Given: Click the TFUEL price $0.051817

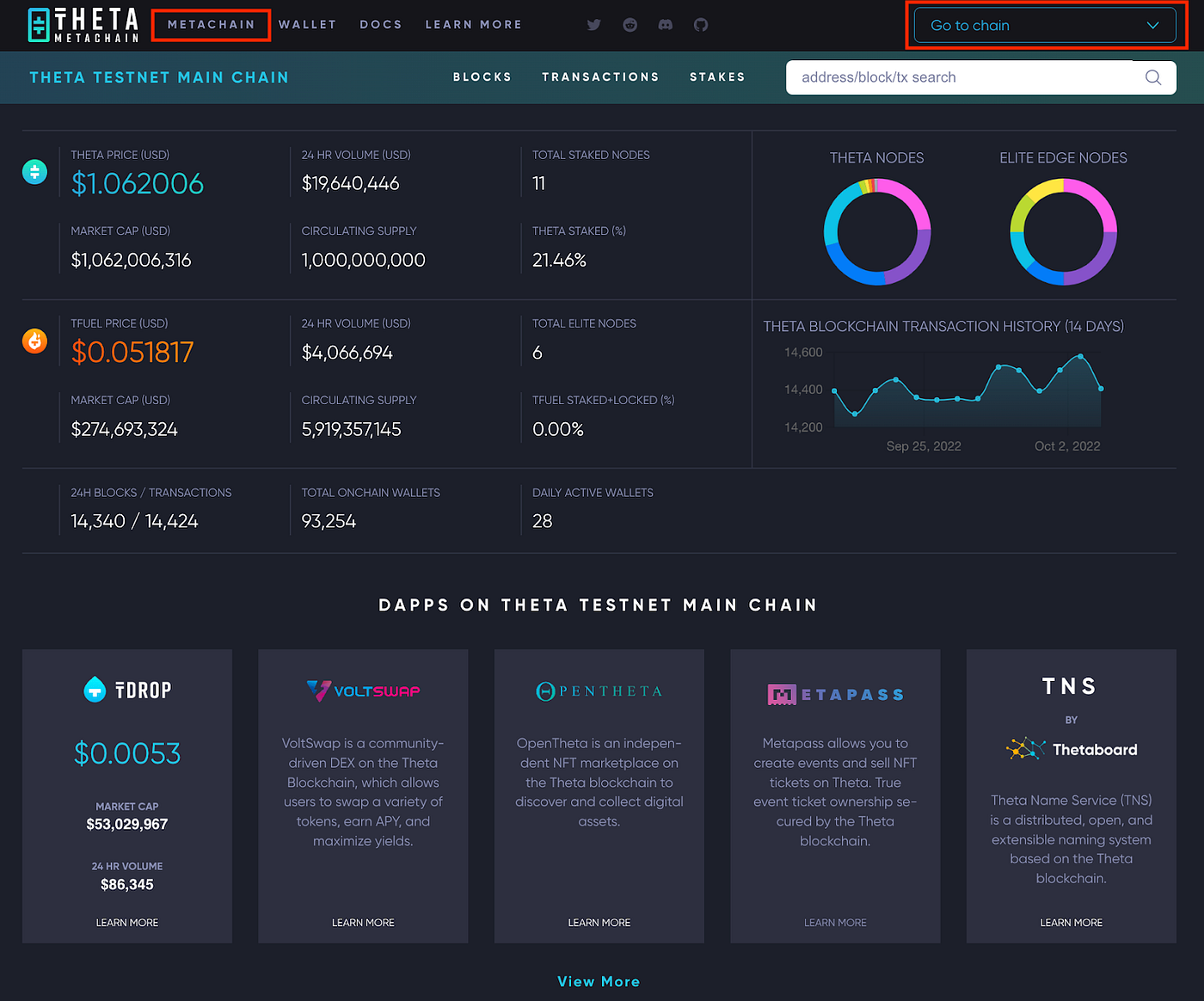Looking at the screenshot, I should tap(132, 352).
